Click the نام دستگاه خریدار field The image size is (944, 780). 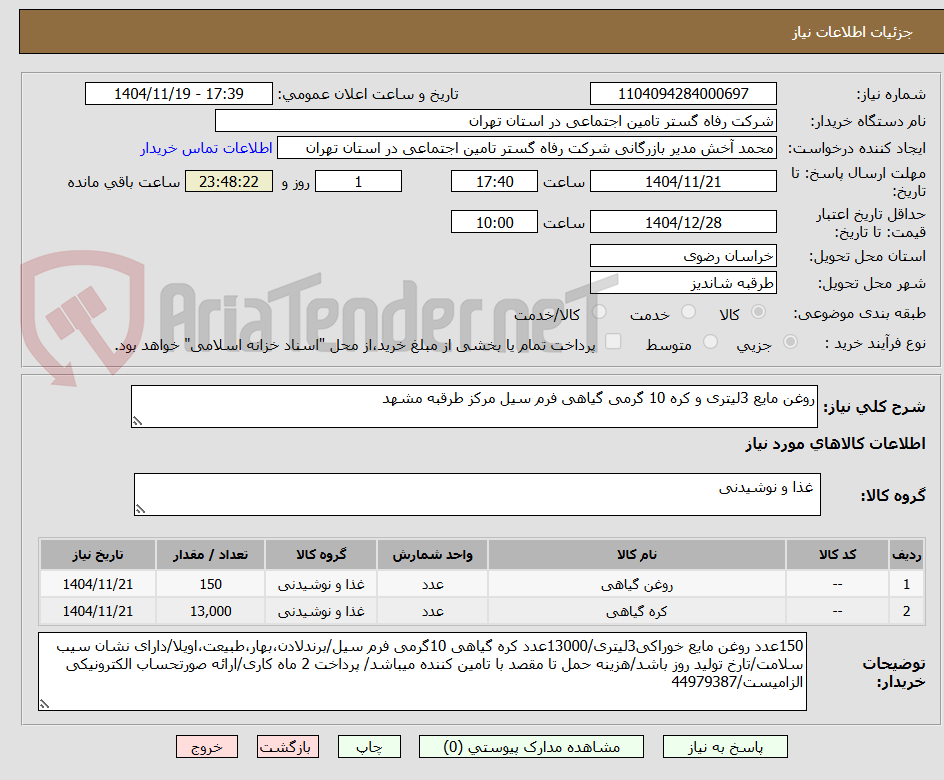[495, 121]
